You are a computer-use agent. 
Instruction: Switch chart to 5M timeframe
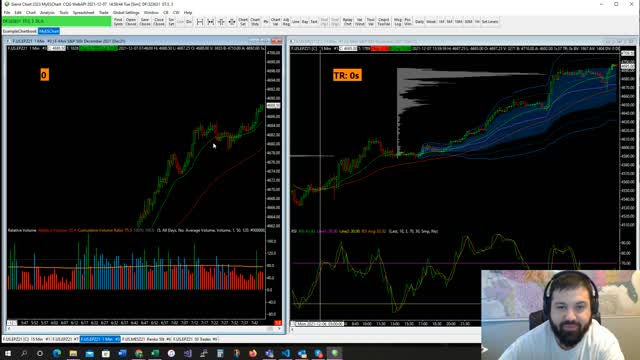[449, 22]
